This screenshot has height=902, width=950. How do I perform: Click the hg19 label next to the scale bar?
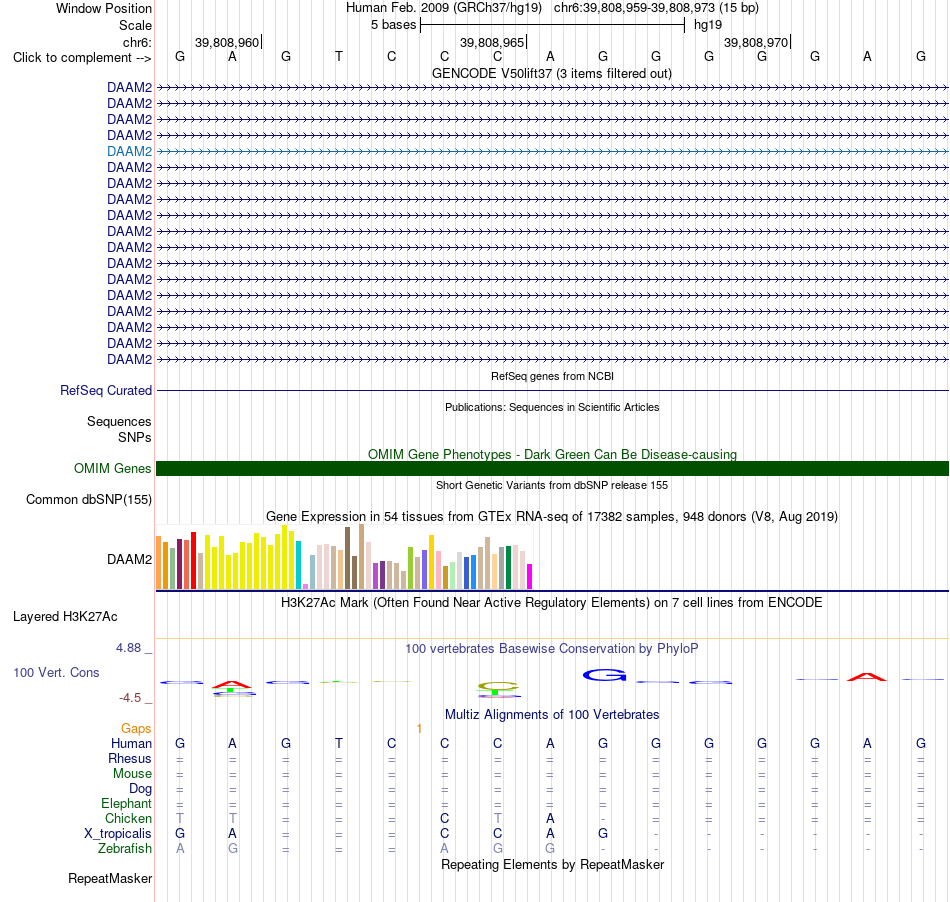pos(708,25)
